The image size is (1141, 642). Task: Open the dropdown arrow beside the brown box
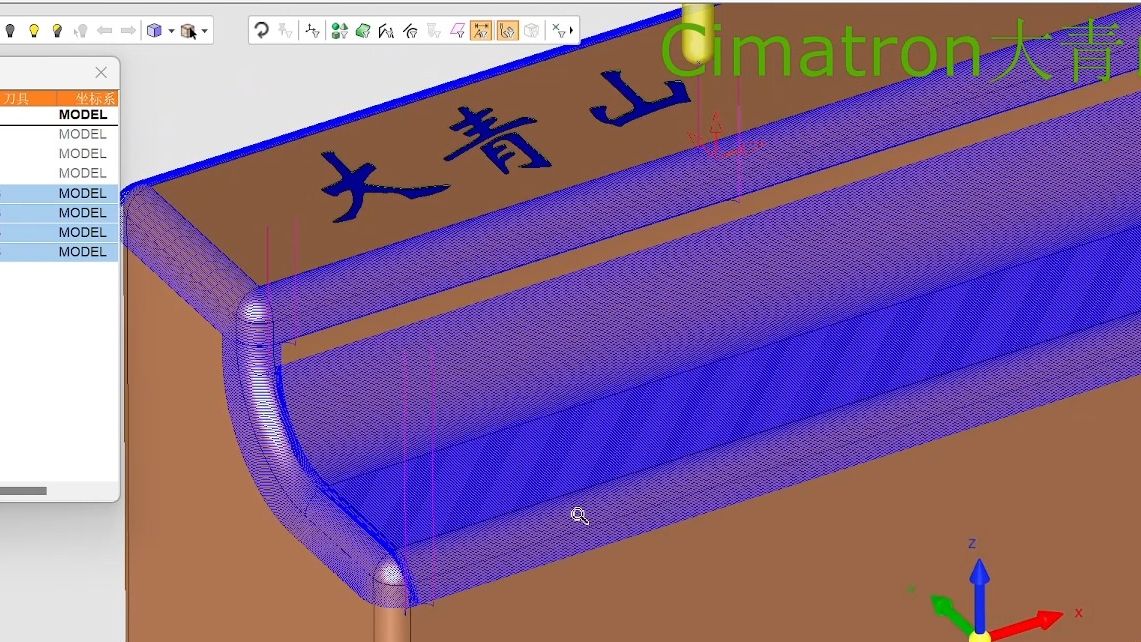(x=205, y=31)
